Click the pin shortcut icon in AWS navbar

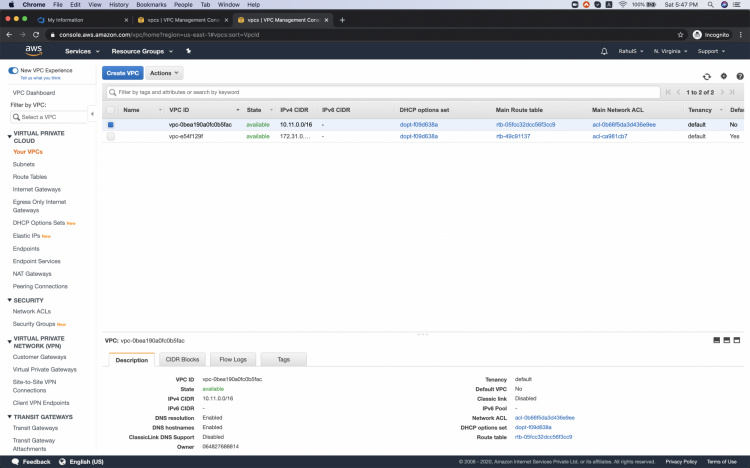point(188,51)
